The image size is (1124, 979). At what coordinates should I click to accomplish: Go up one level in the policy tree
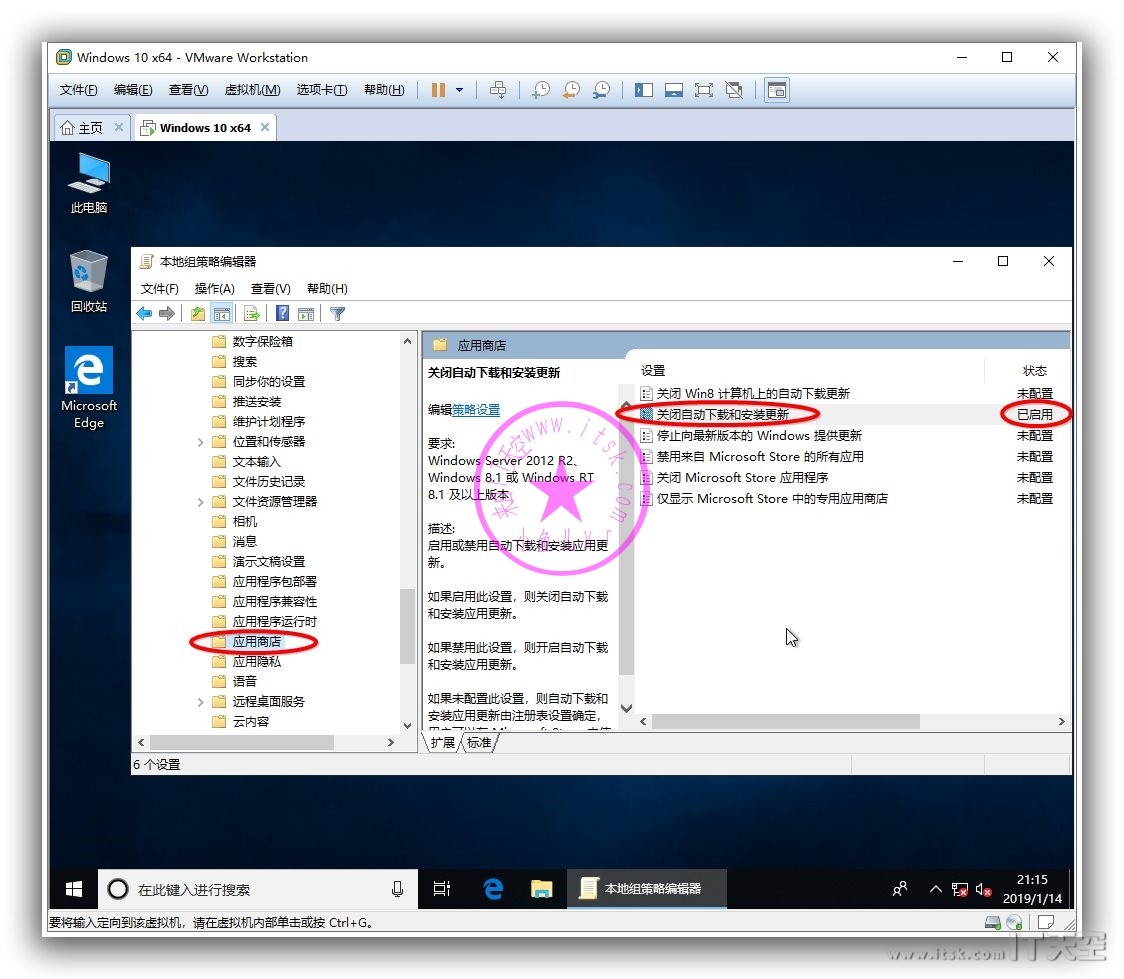pos(198,313)
